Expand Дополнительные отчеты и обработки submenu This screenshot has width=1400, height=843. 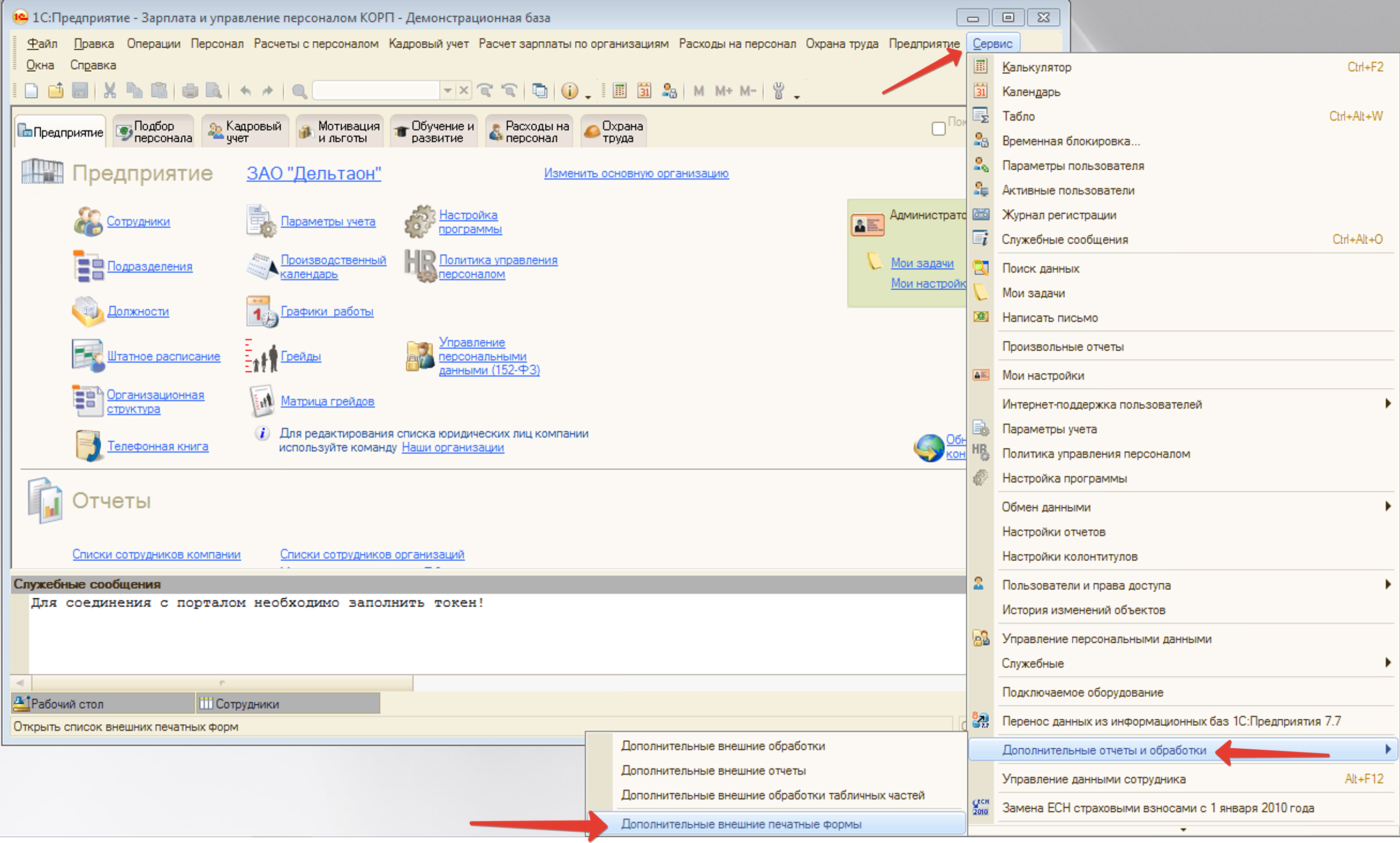pos(1388,750)
